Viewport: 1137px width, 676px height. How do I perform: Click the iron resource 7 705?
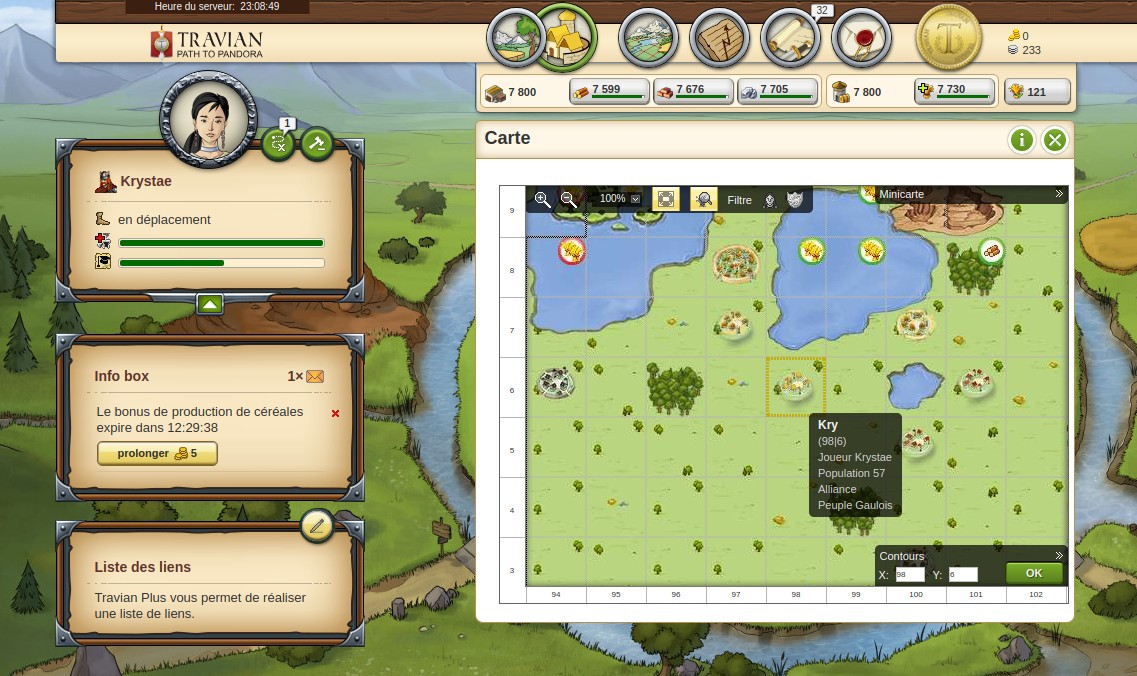click(777, 91)
